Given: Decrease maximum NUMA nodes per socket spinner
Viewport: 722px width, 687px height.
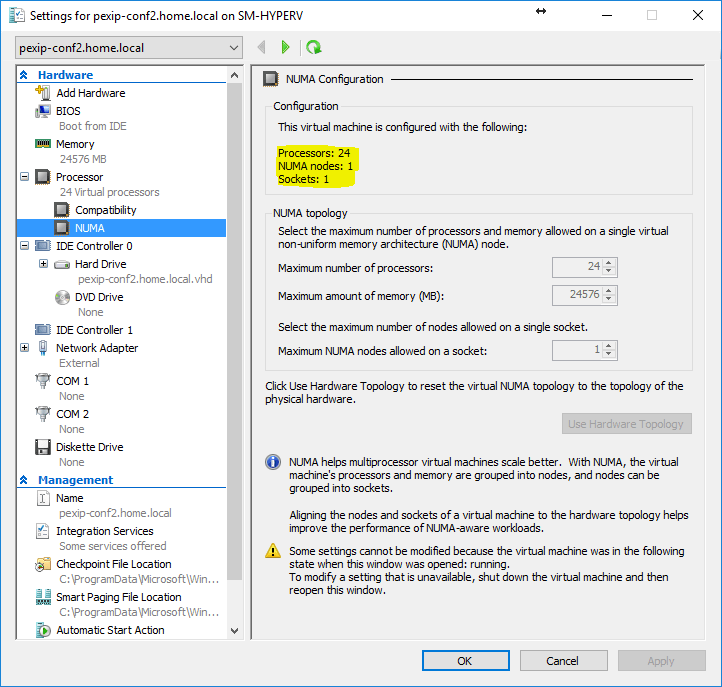Looking at the screenshot, I should tap(609, 354).
